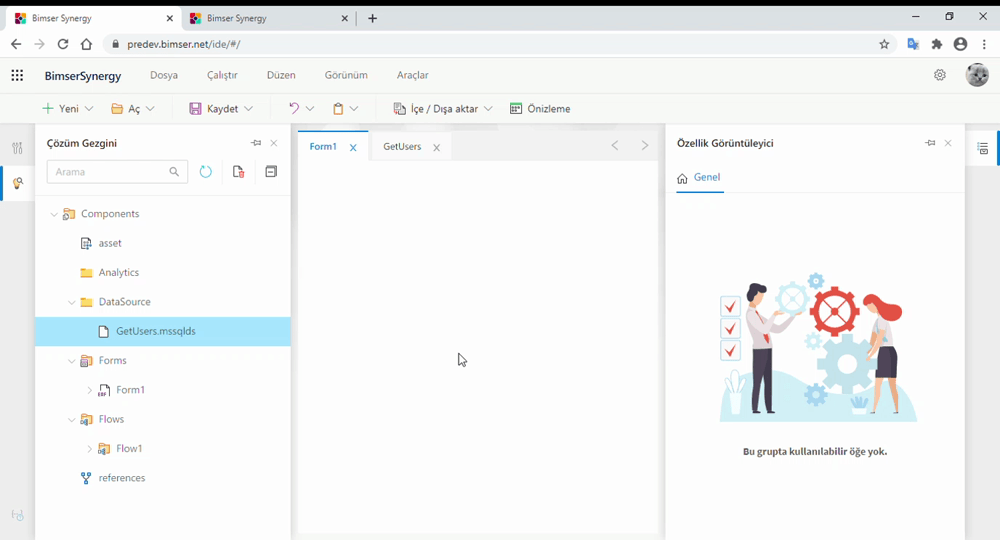
Task: Click the delete file icon beside refresh
Action: tap(238, 172)
